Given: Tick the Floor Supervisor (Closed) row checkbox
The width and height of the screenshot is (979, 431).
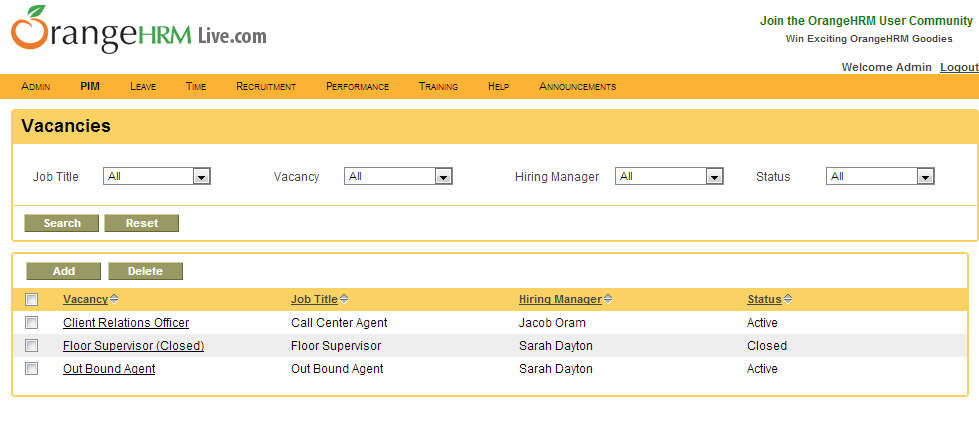Looking at the screenshot, I should (x=31, y=345).
